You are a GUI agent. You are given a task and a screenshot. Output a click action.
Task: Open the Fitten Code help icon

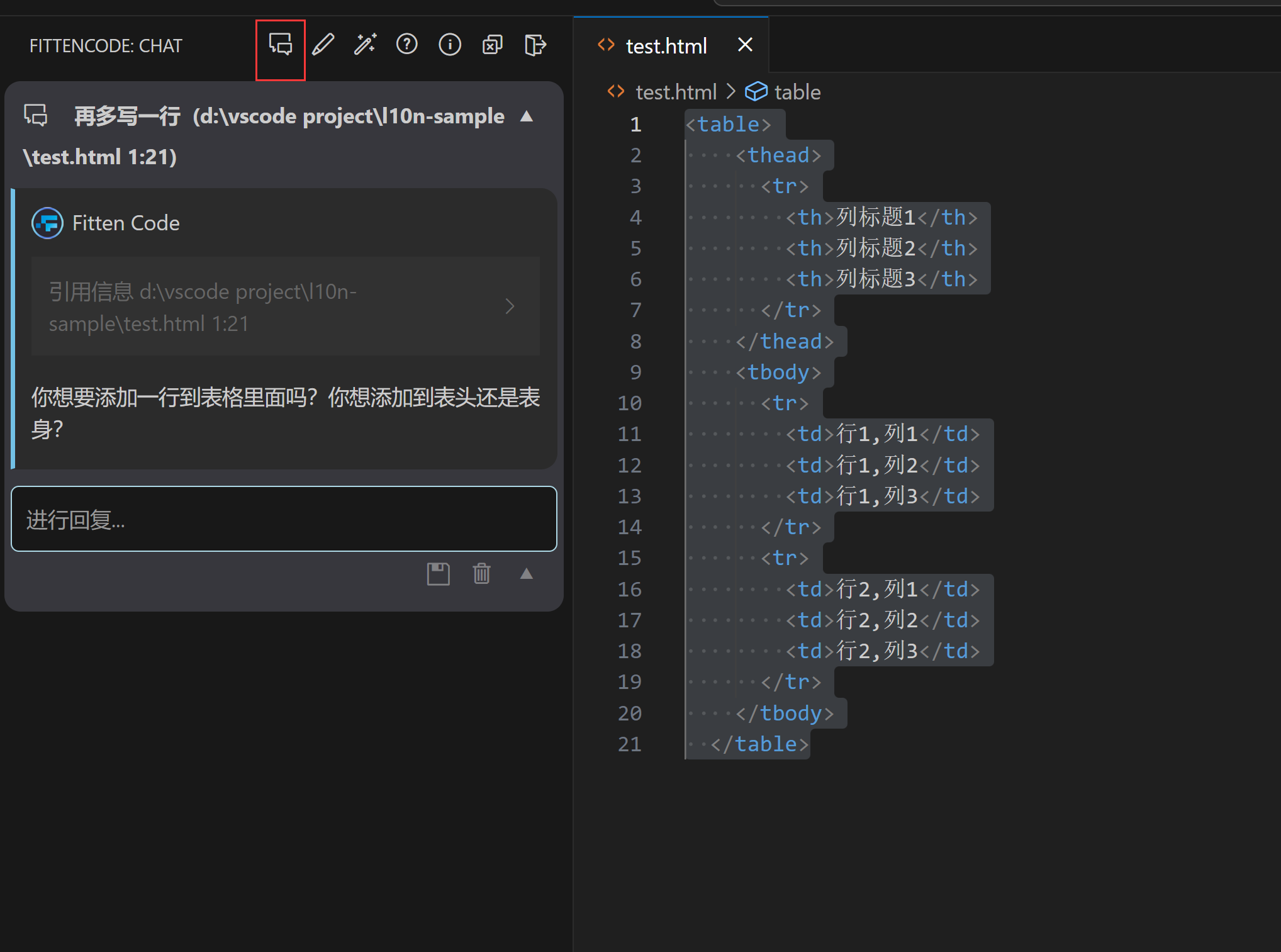point(406,44)
